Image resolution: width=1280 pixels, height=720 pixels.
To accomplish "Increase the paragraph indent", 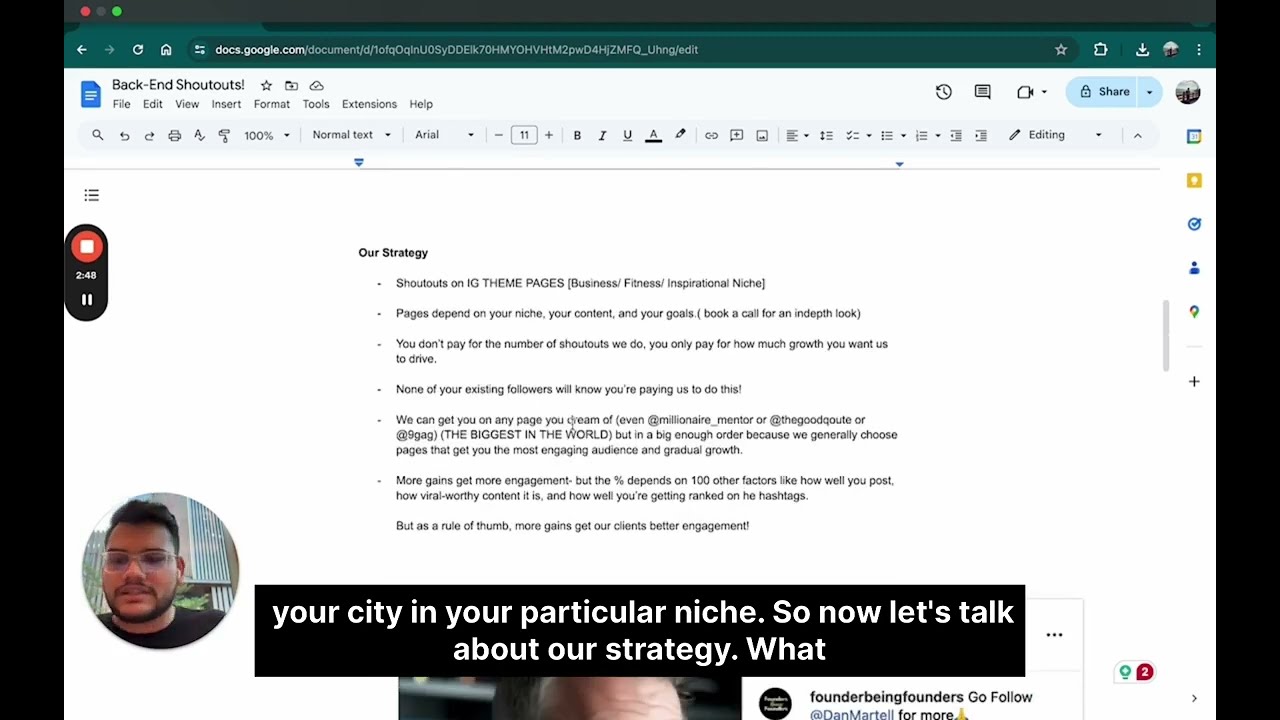I will (x=981, y=135).
